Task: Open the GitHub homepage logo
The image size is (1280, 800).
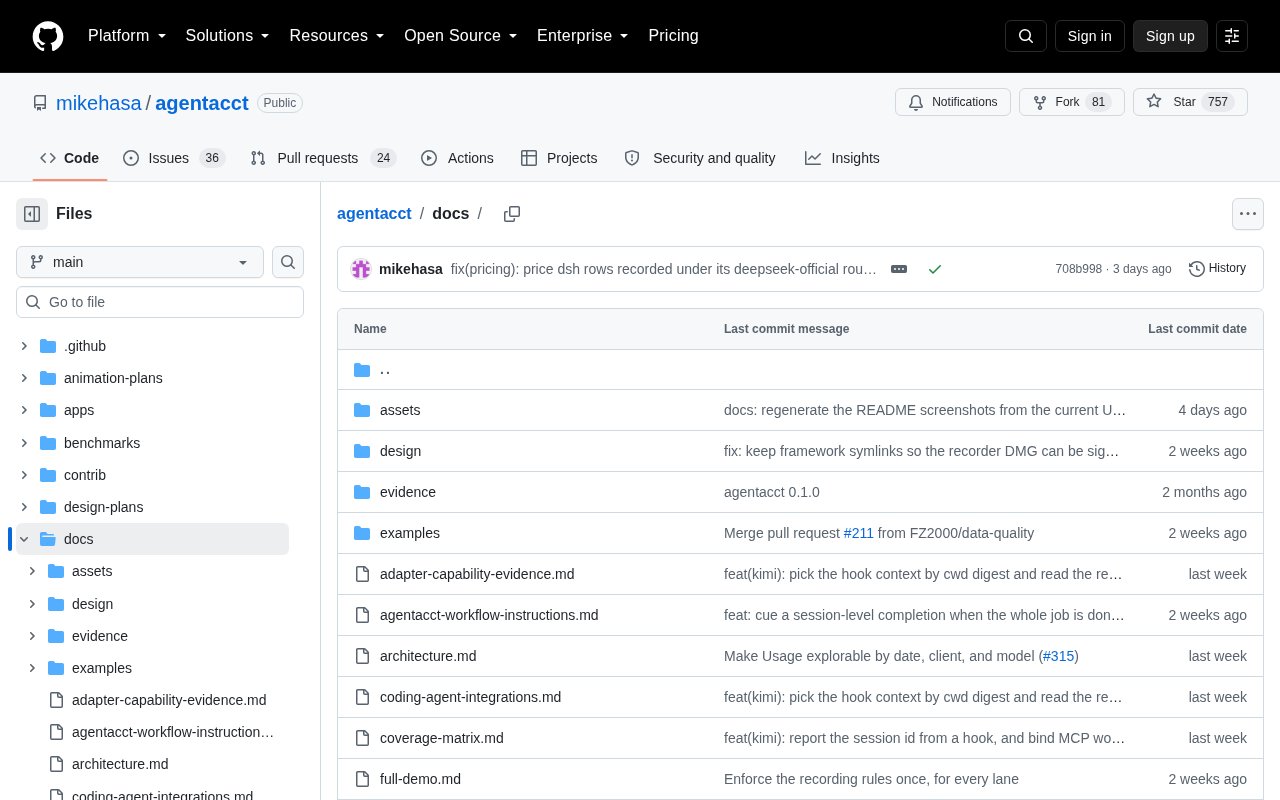Action: coord(48,36)
